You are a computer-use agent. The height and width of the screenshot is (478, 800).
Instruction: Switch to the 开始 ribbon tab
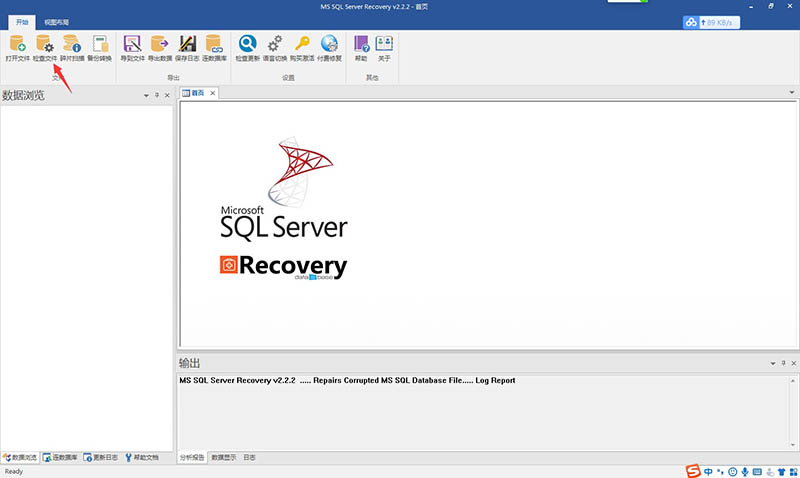(x=22, y=22)
